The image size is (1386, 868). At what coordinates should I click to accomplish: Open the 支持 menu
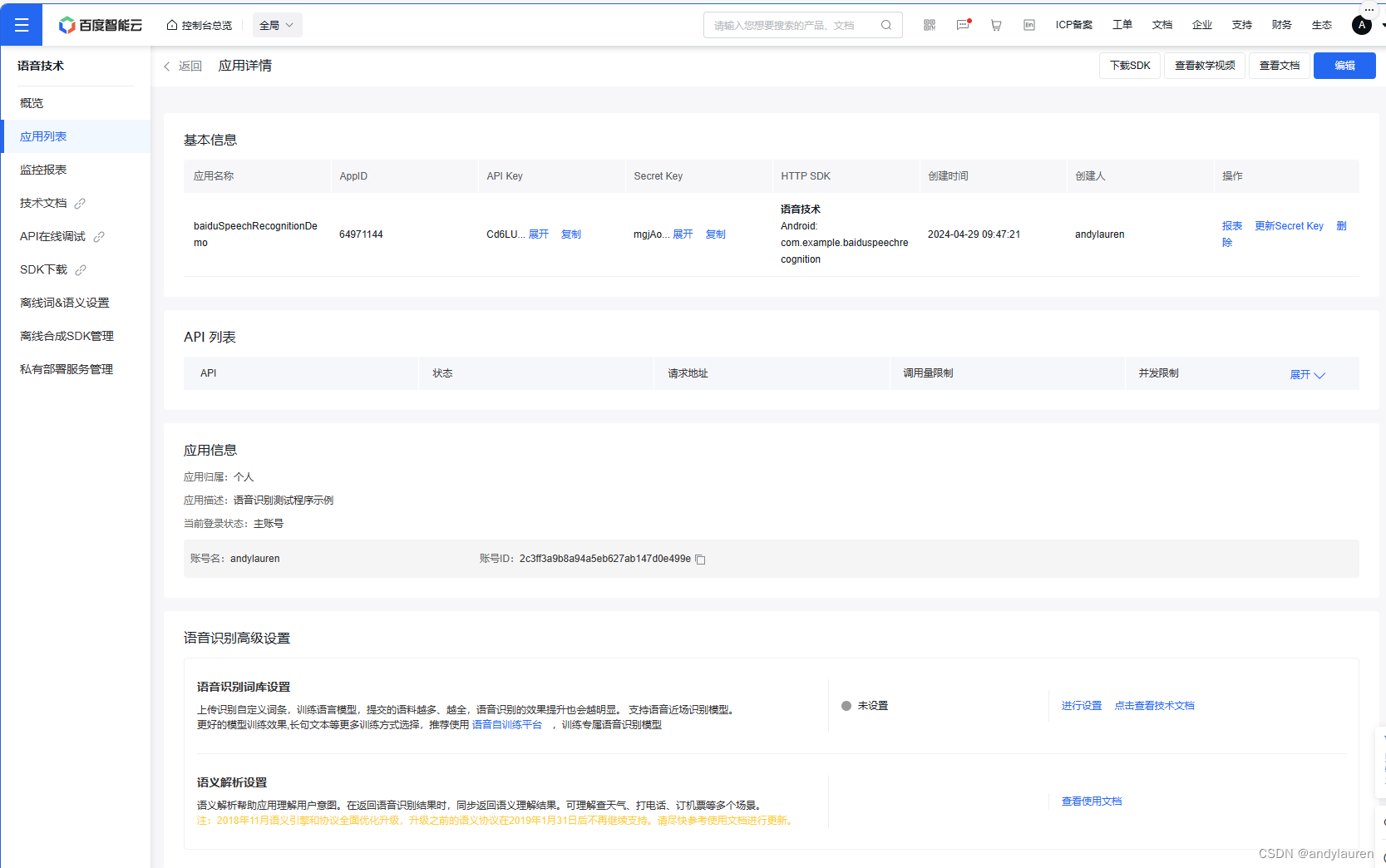[1242, 25]
